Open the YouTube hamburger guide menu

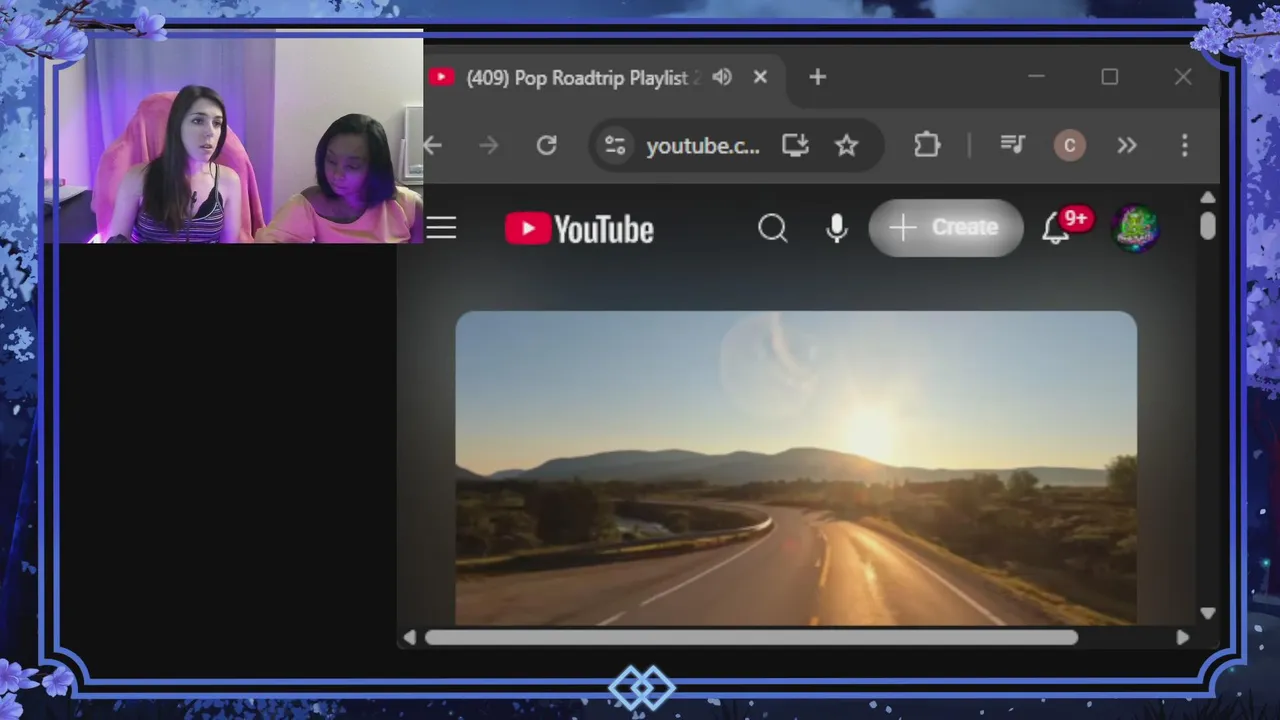coord(441,229)
